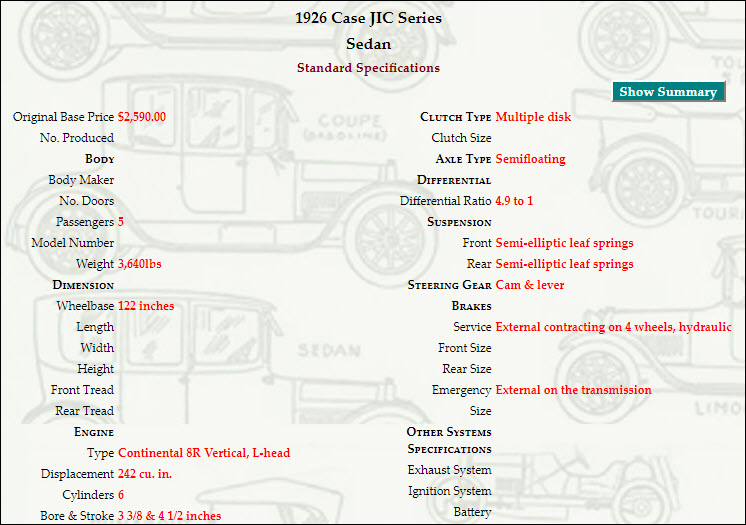Viewport: 746px width, 525px height.
Task: Click the 'Rear Size' label
Action: [467, 369]
